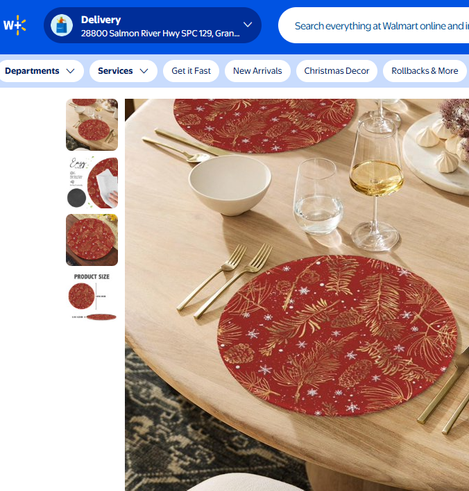
Task: Click the delivery shopping bag icon
Action: tap(62, 25)
